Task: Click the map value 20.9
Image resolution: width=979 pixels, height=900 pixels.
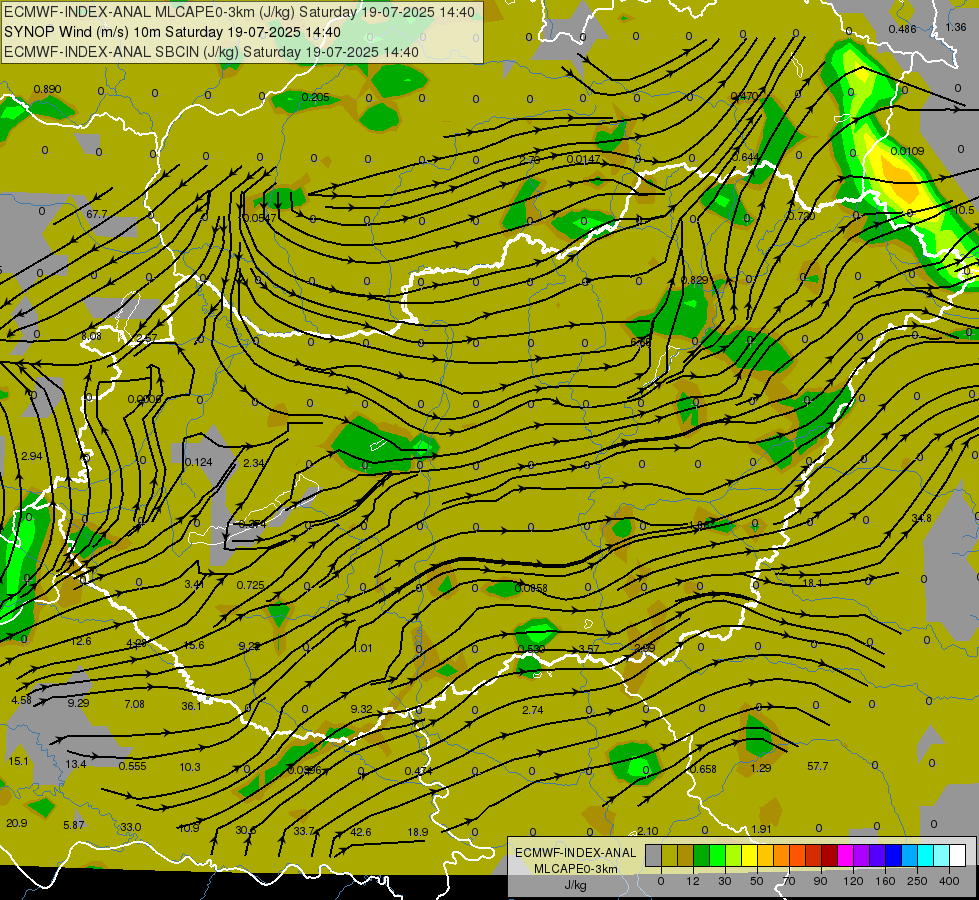Action: 17,823
